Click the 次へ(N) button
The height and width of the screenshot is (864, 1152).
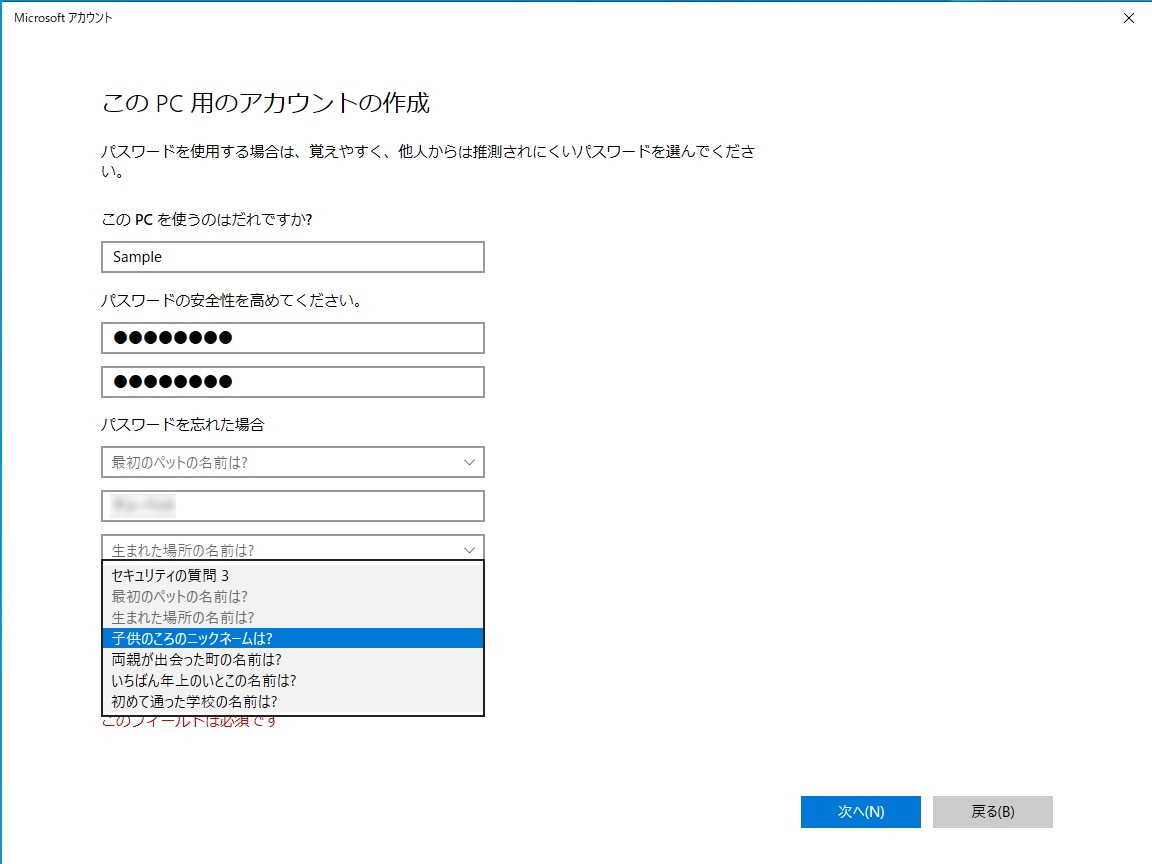click(859, 811)
